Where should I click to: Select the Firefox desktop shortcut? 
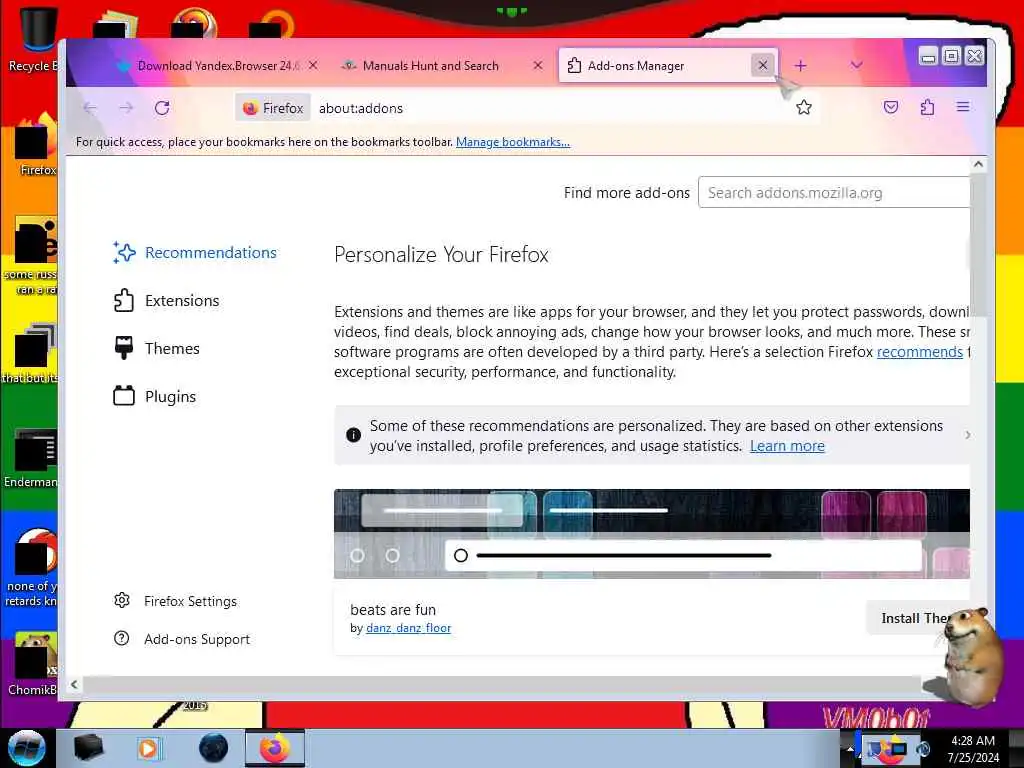(37, 145)
